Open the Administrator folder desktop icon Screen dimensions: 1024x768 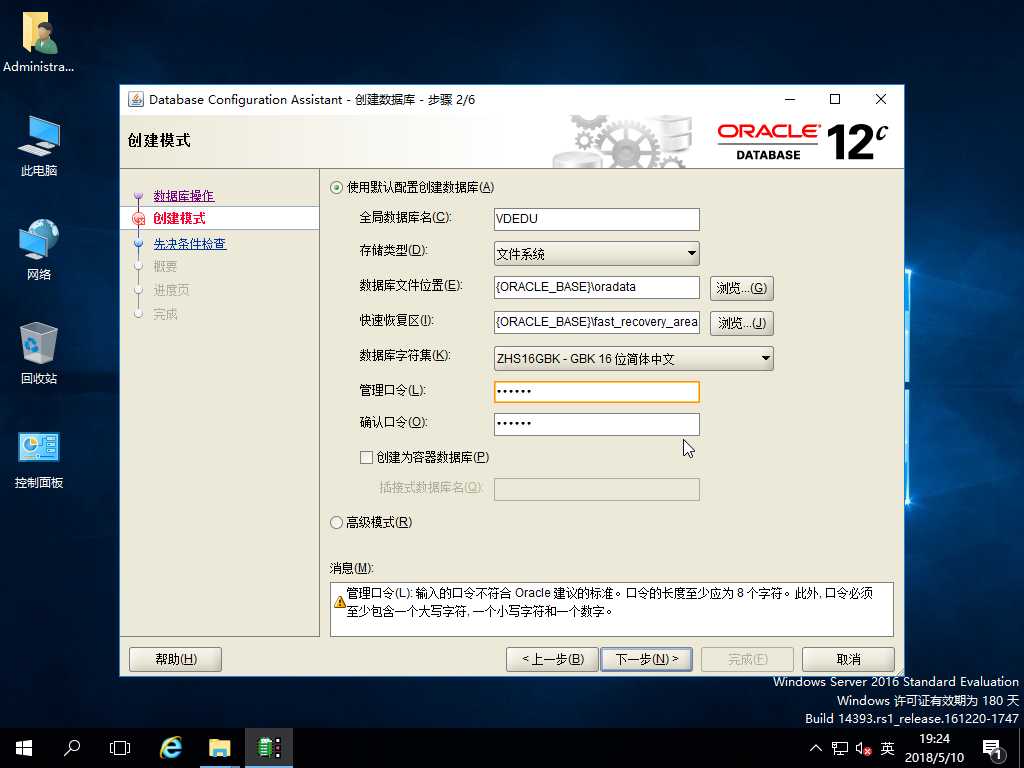tap(39, 41)
